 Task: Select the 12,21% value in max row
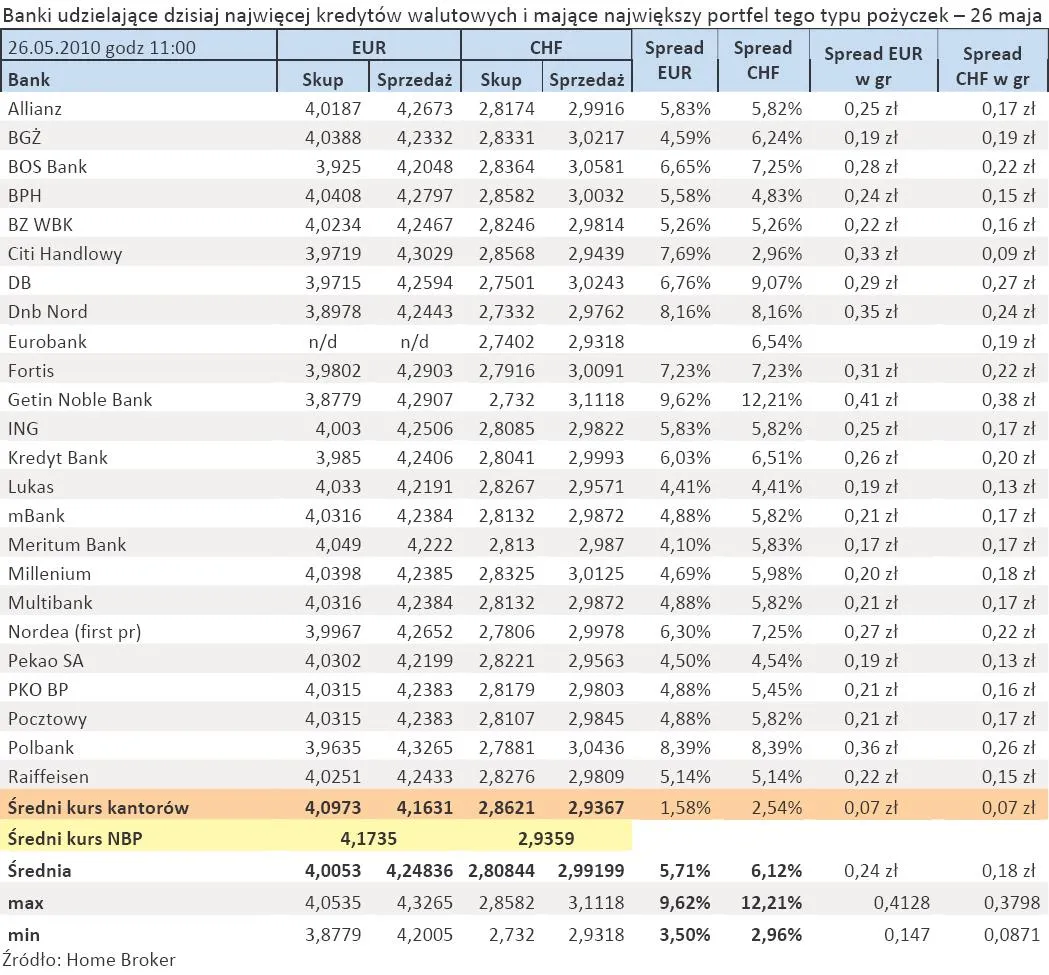[774, 903]
